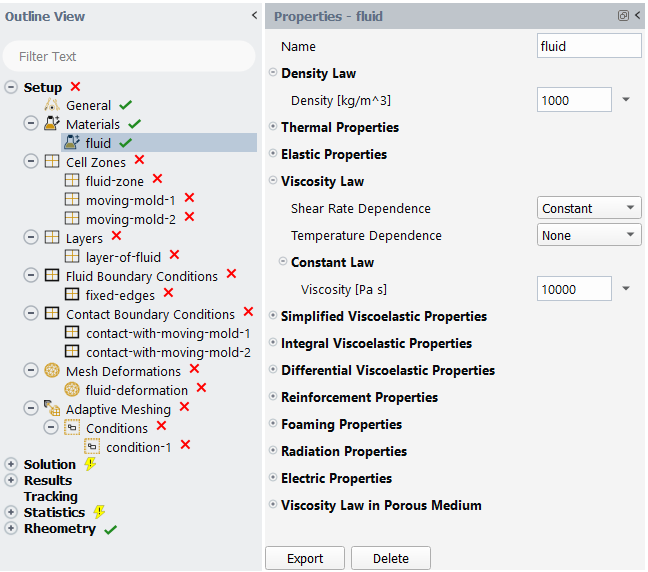The width and height of the screenshot is (648, 572).
Task: Select the layer-of-fluid tree item
Action: pos(123,257)
